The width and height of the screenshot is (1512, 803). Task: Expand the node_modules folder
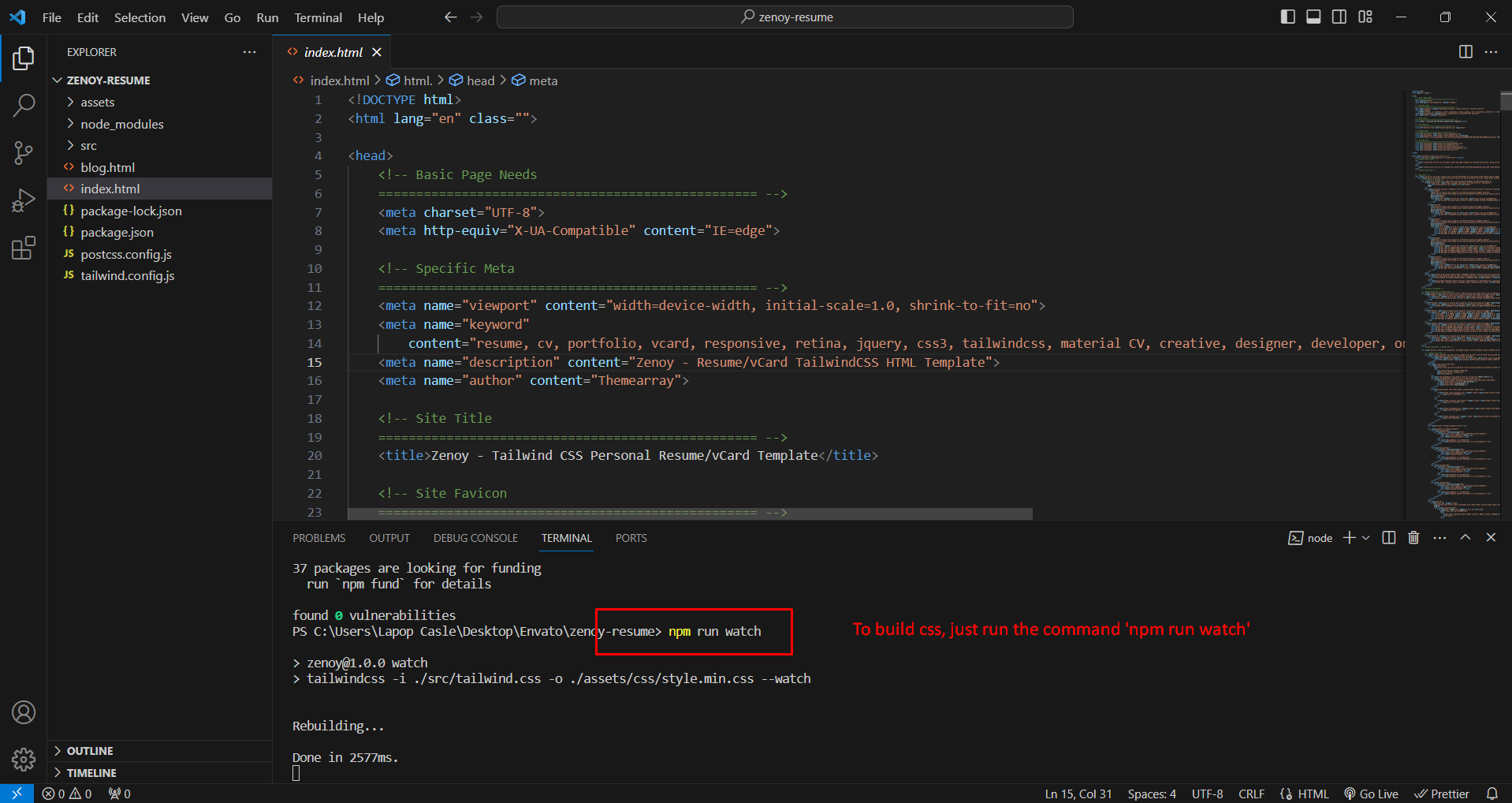coord(160,124)
